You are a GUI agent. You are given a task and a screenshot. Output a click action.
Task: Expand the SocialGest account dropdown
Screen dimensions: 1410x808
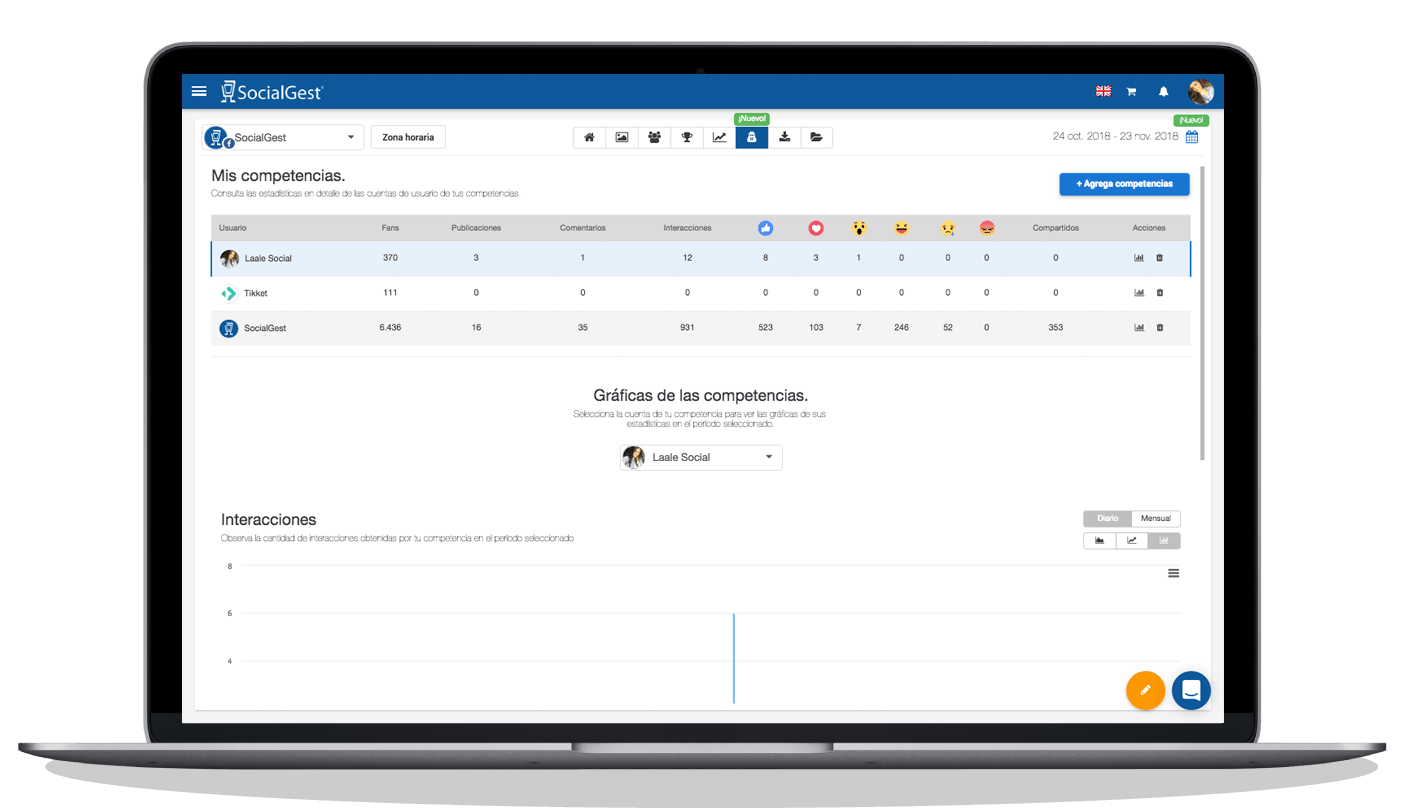tap(283, 137)
